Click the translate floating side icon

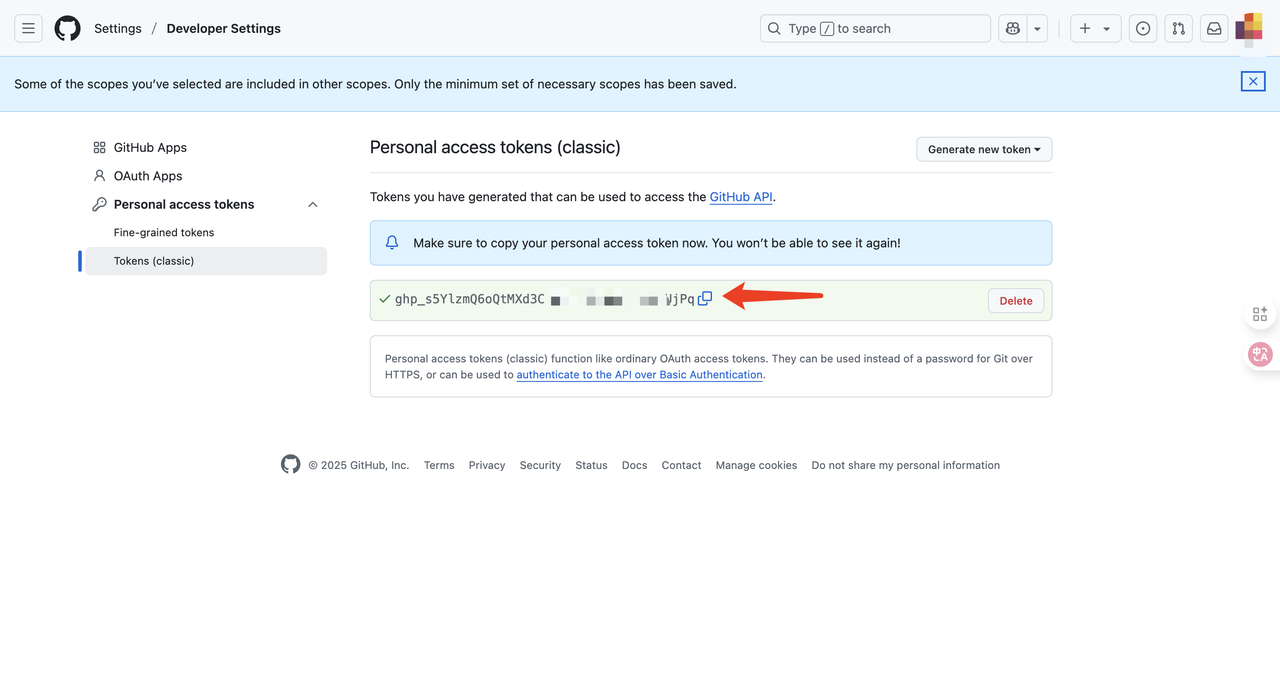[x=1260, y=354]
